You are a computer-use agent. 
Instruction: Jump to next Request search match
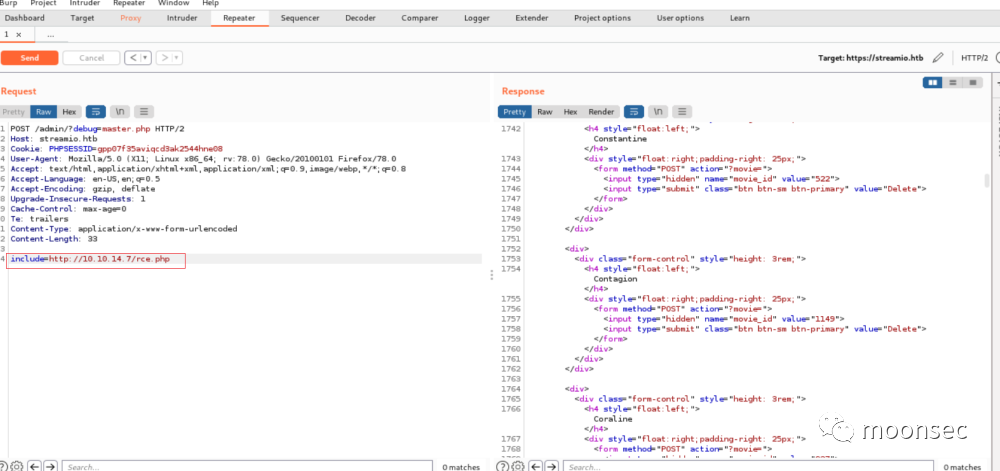coord(50,467)
